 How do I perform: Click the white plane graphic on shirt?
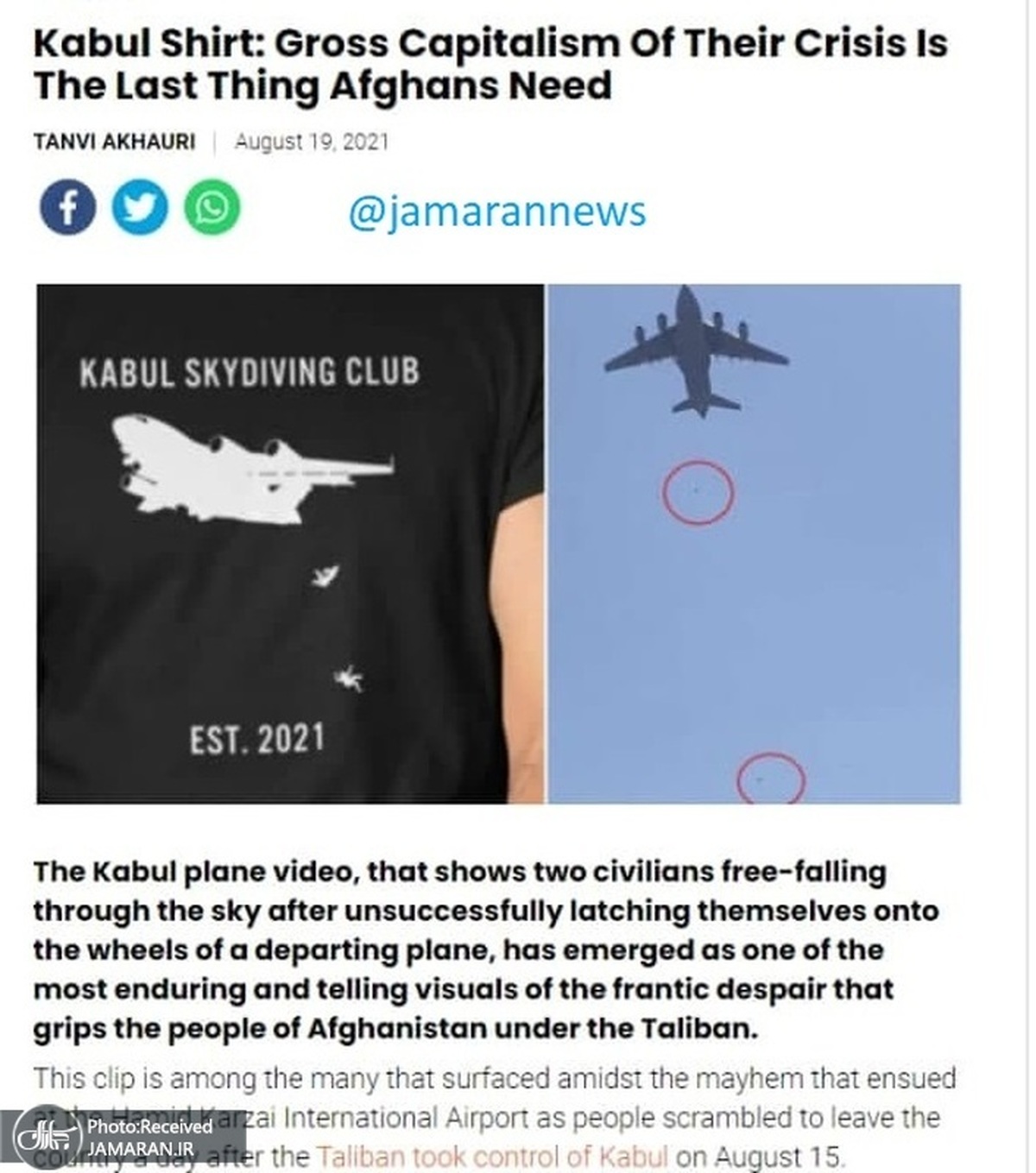252,469
